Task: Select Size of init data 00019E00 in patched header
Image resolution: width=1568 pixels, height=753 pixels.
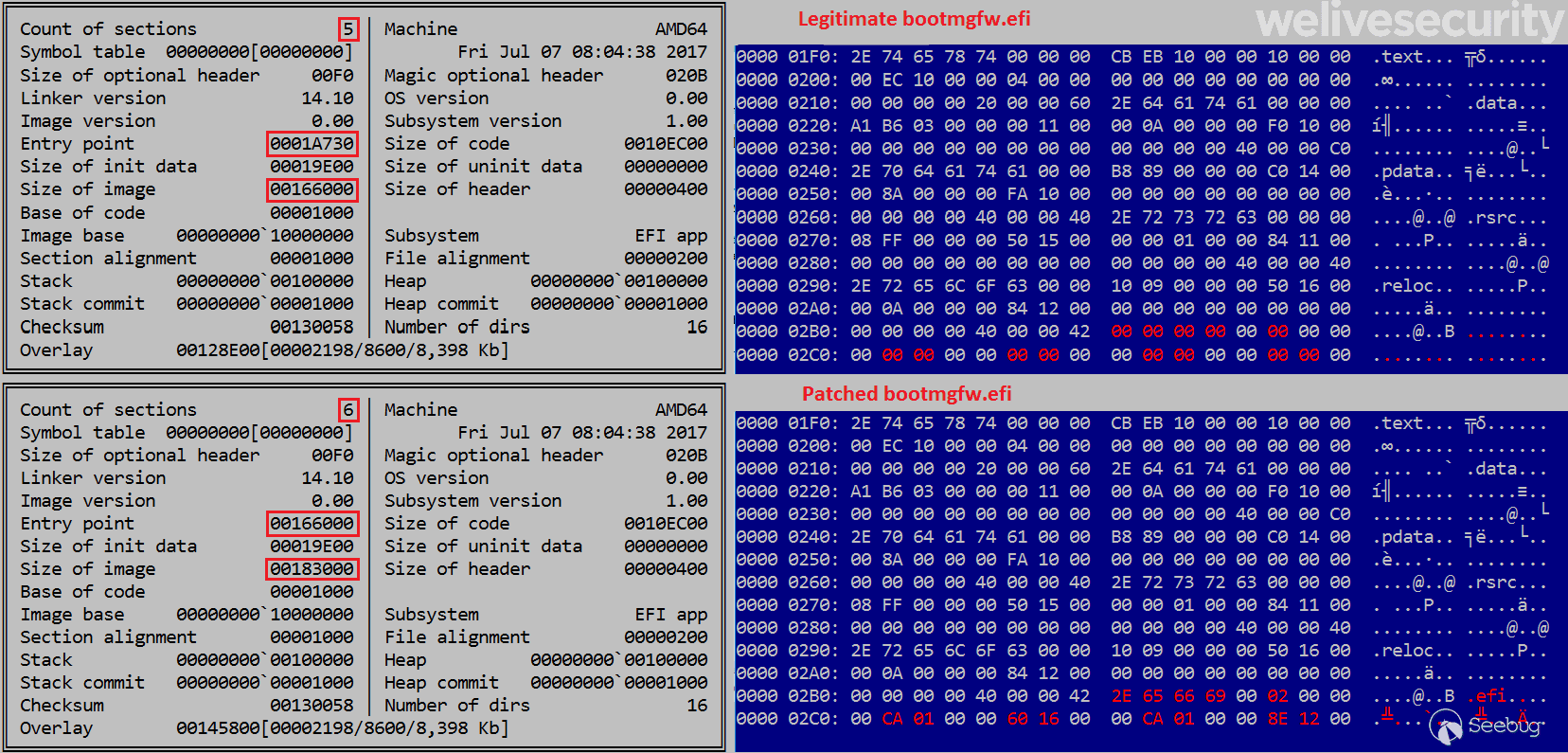Action: point(312,547)
